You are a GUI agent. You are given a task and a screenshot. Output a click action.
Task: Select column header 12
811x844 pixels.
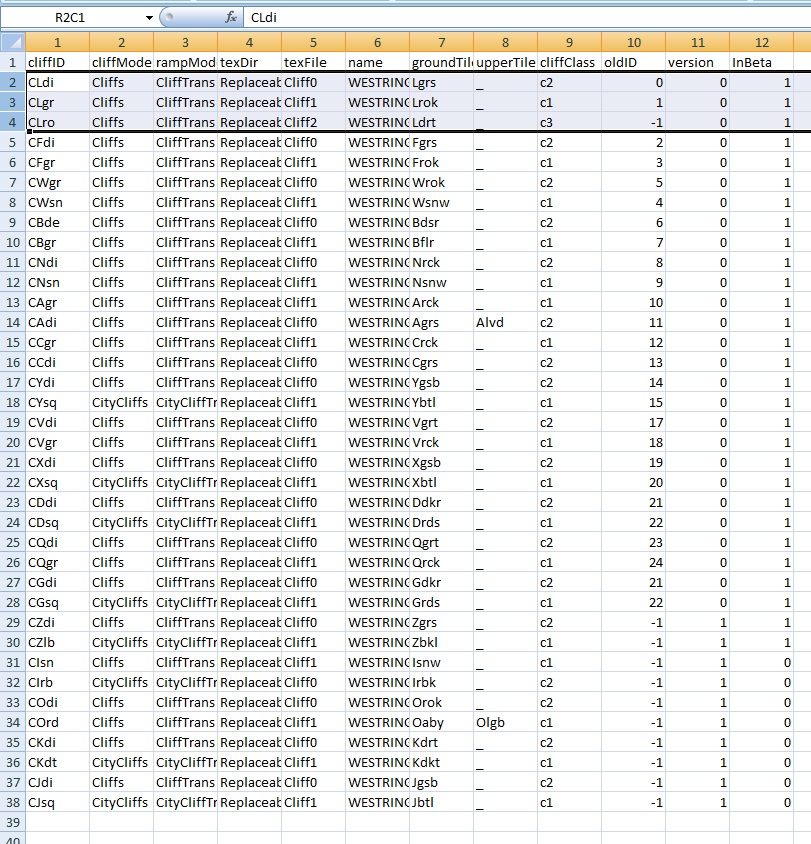point(761,43)
